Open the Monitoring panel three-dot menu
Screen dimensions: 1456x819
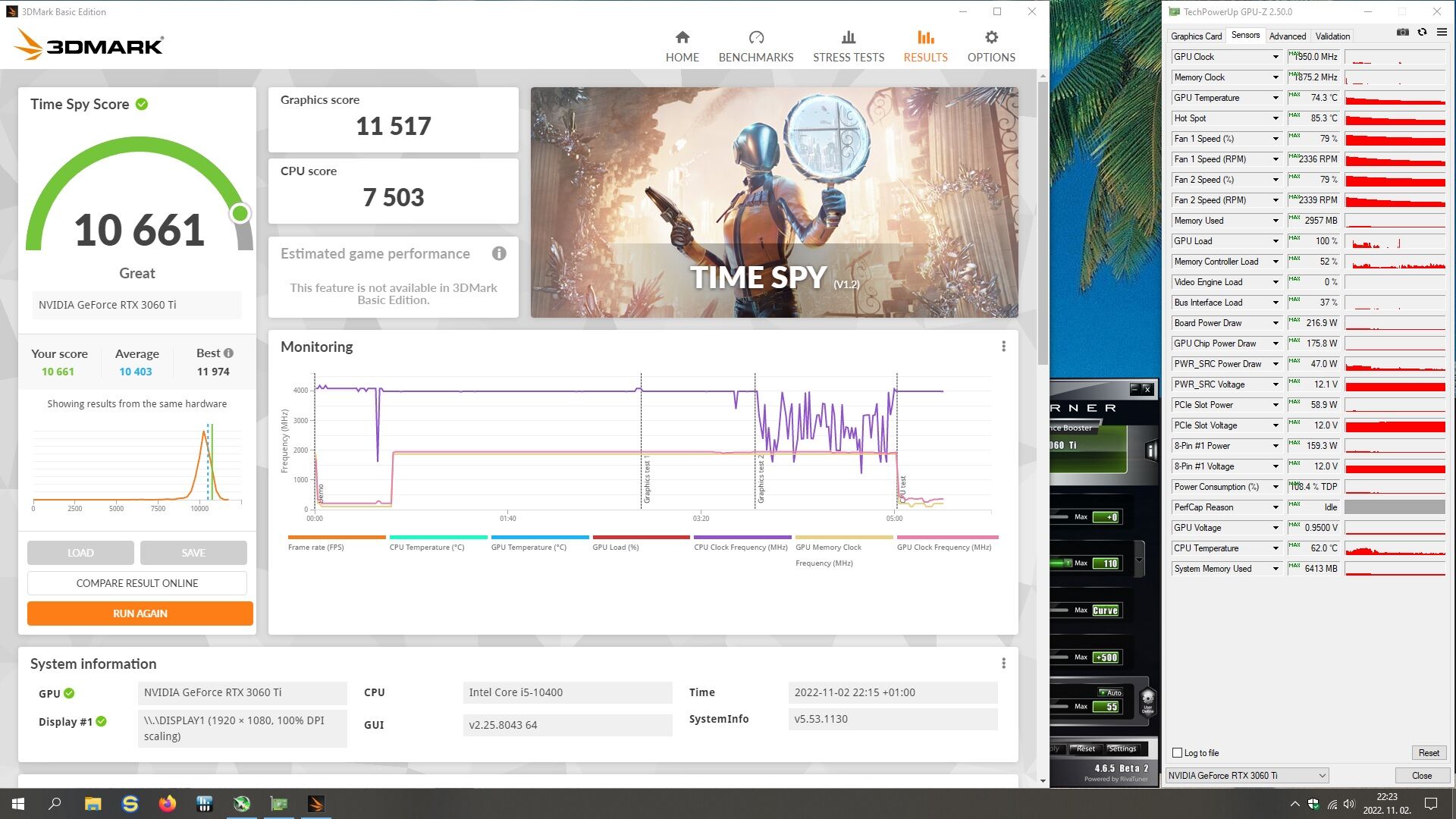coord(1003,347)
